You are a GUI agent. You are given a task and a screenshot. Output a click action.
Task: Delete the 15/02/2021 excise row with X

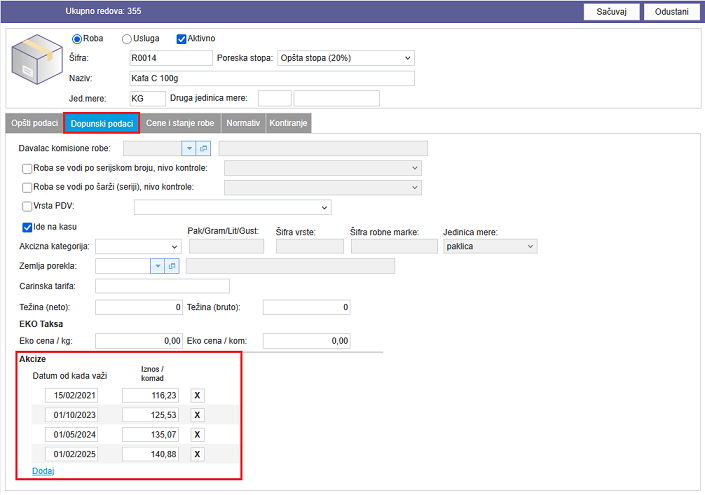tap(197, 396)
